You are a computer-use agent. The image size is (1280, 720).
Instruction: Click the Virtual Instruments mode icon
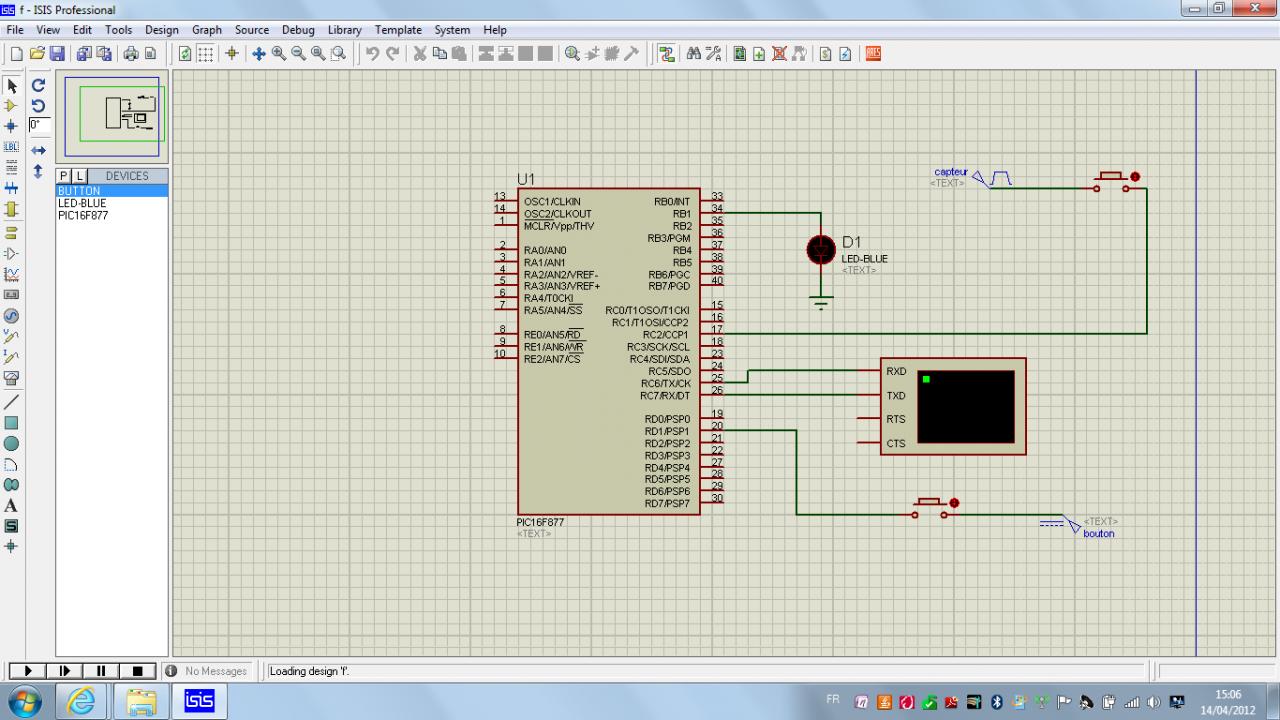click(12, 378)
